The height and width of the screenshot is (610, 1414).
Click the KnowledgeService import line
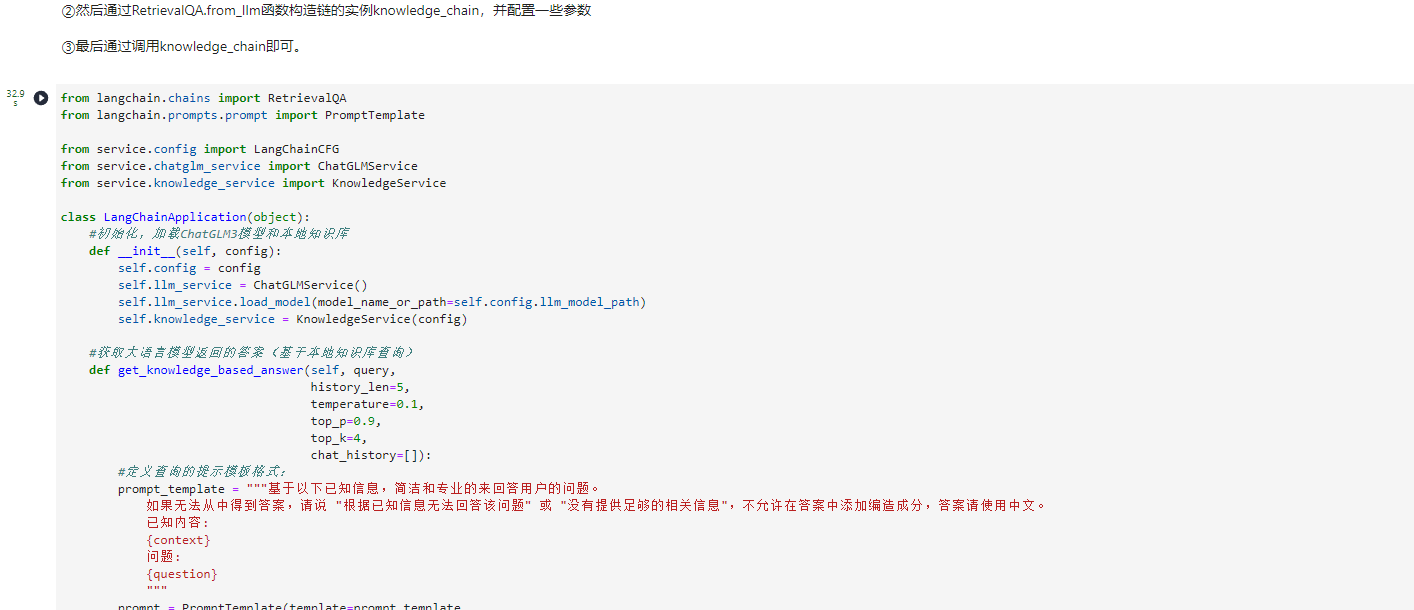pyautogui.click(x=253, y=183)
